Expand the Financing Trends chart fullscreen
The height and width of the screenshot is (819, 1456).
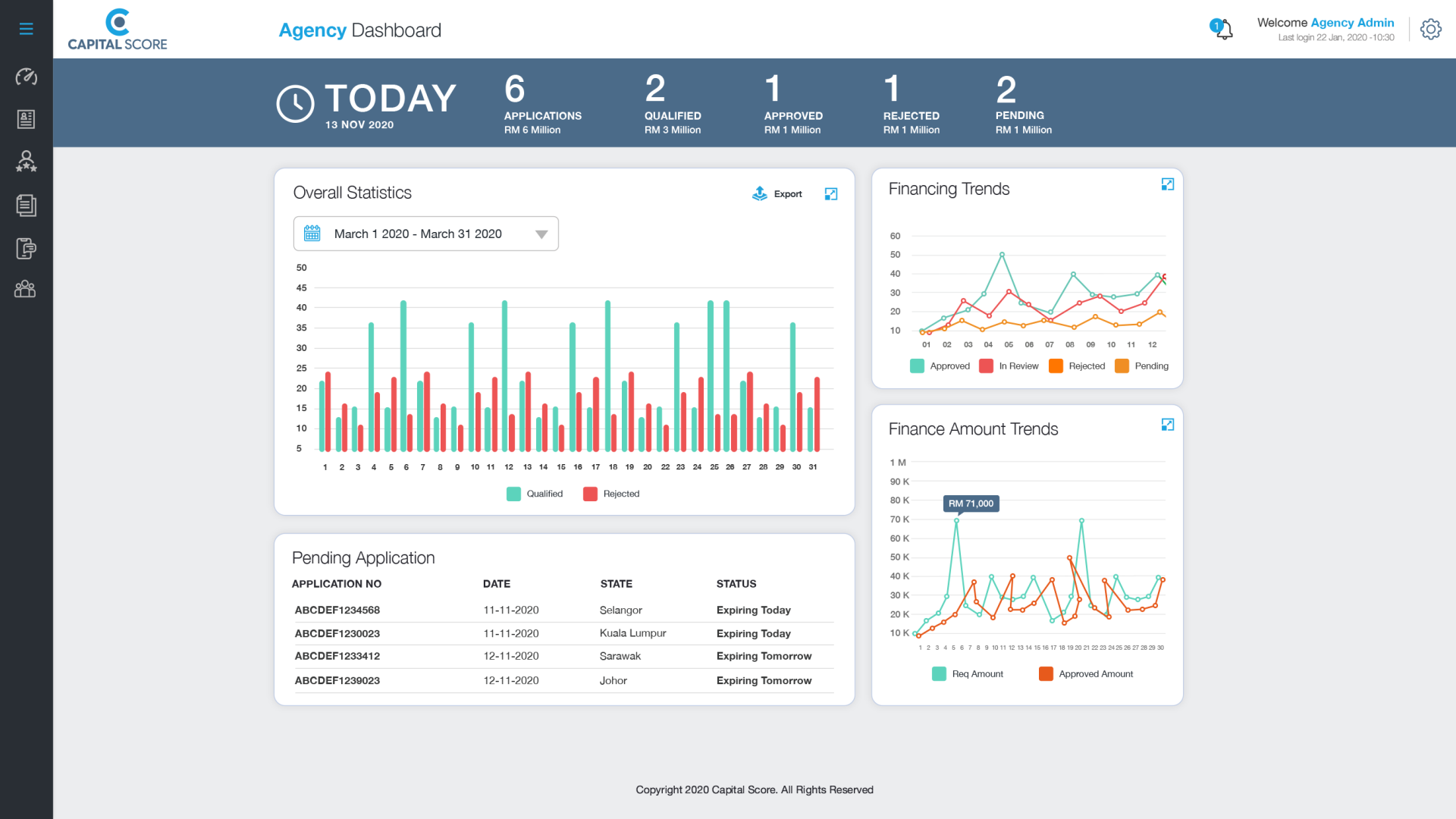click(1167, 184)
